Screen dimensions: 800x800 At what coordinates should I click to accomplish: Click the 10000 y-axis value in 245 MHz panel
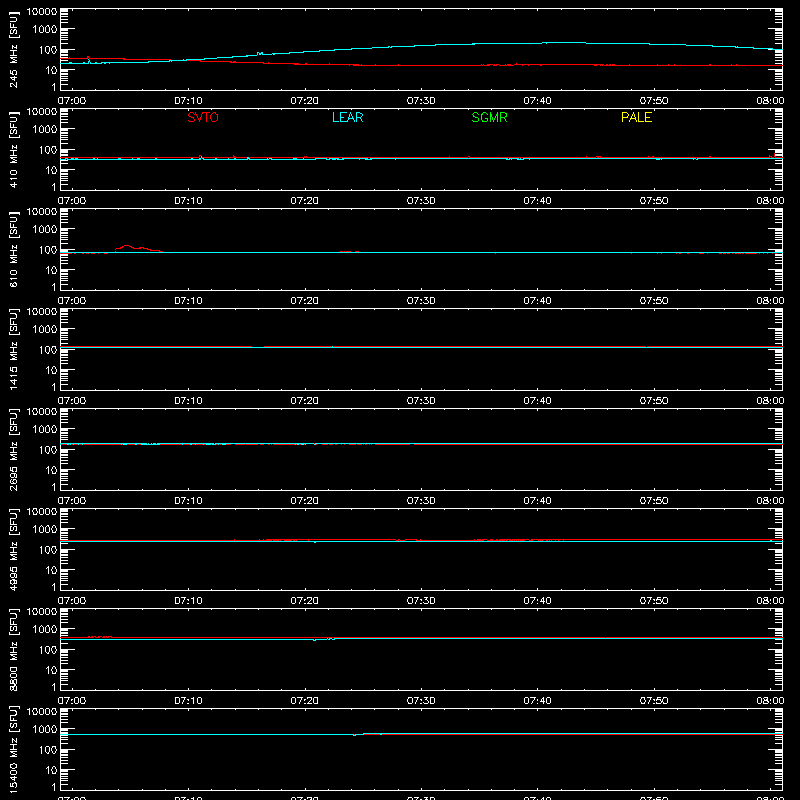coord(42,12)
